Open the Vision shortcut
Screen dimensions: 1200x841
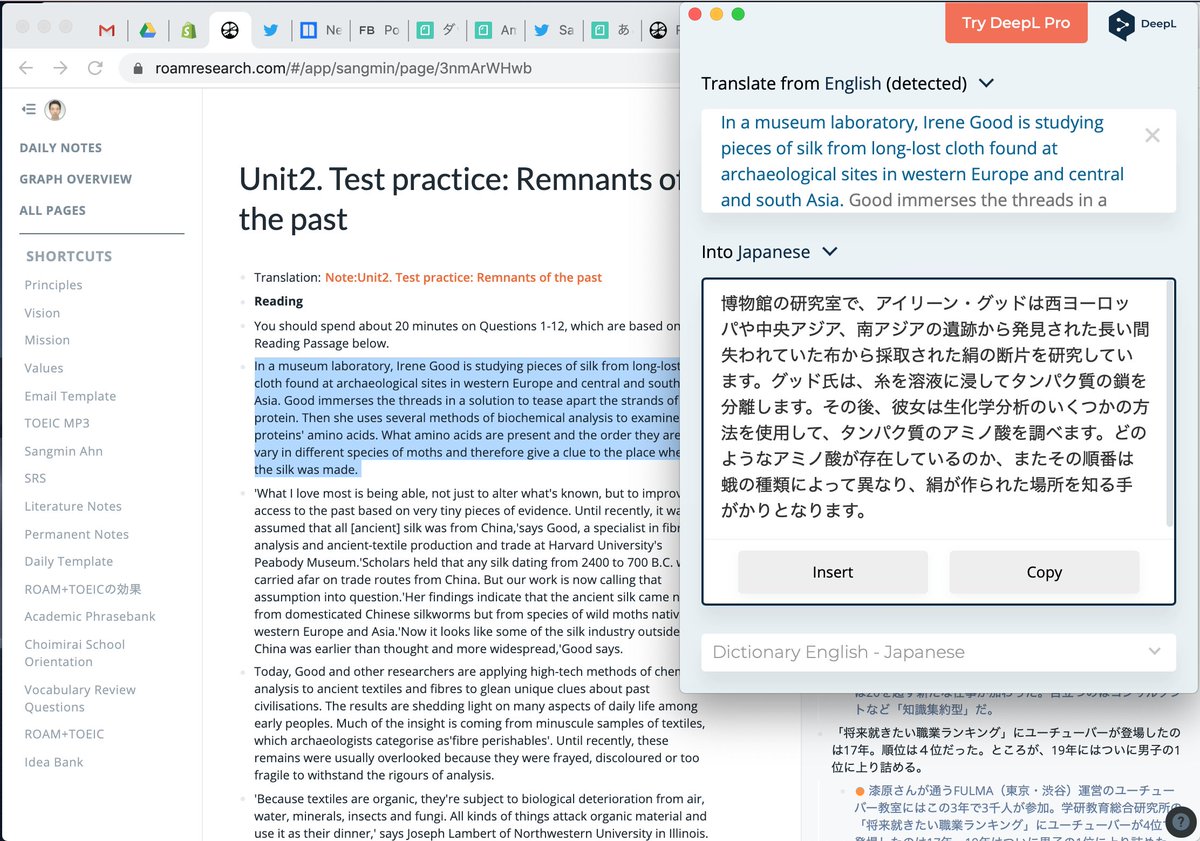click(42, 313)
